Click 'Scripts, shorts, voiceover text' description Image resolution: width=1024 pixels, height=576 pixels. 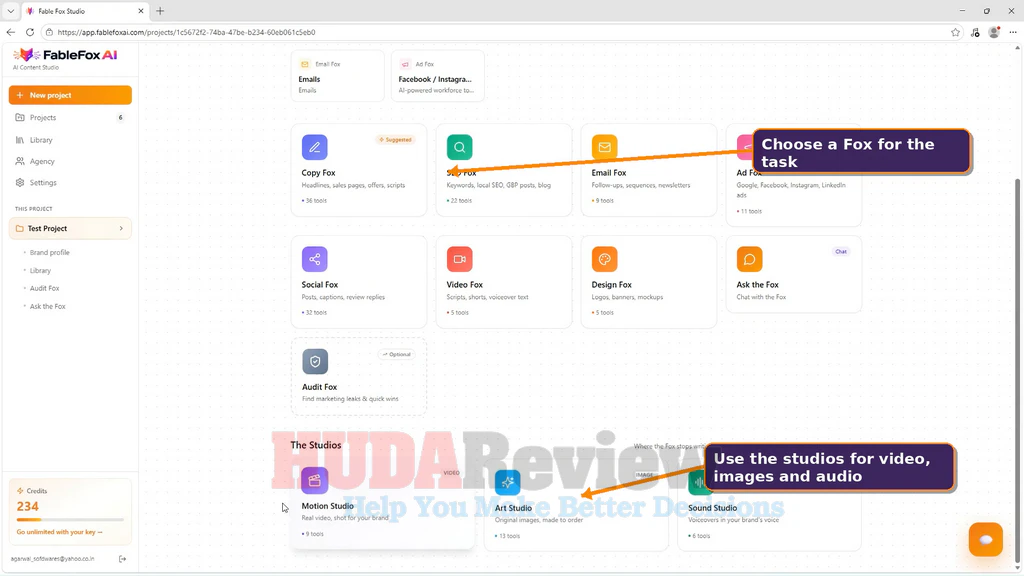[x=488, y=297]
